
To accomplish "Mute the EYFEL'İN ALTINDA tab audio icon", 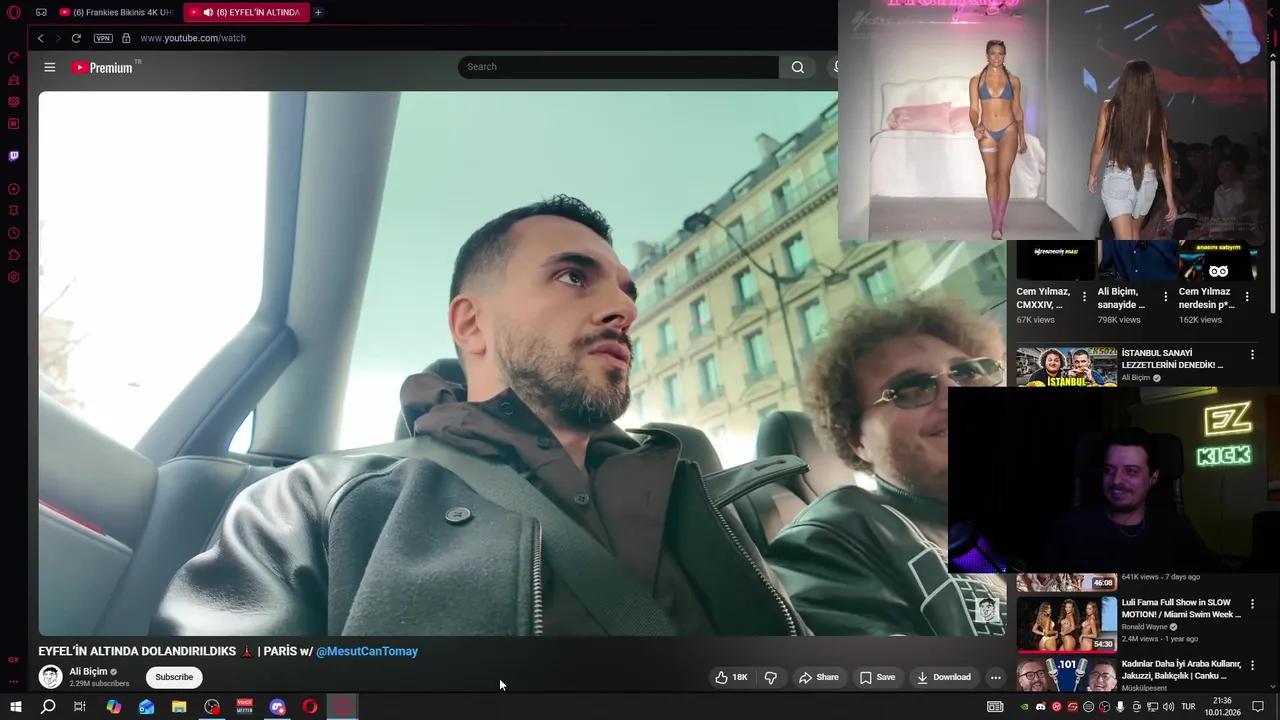I will click(207, 12).
